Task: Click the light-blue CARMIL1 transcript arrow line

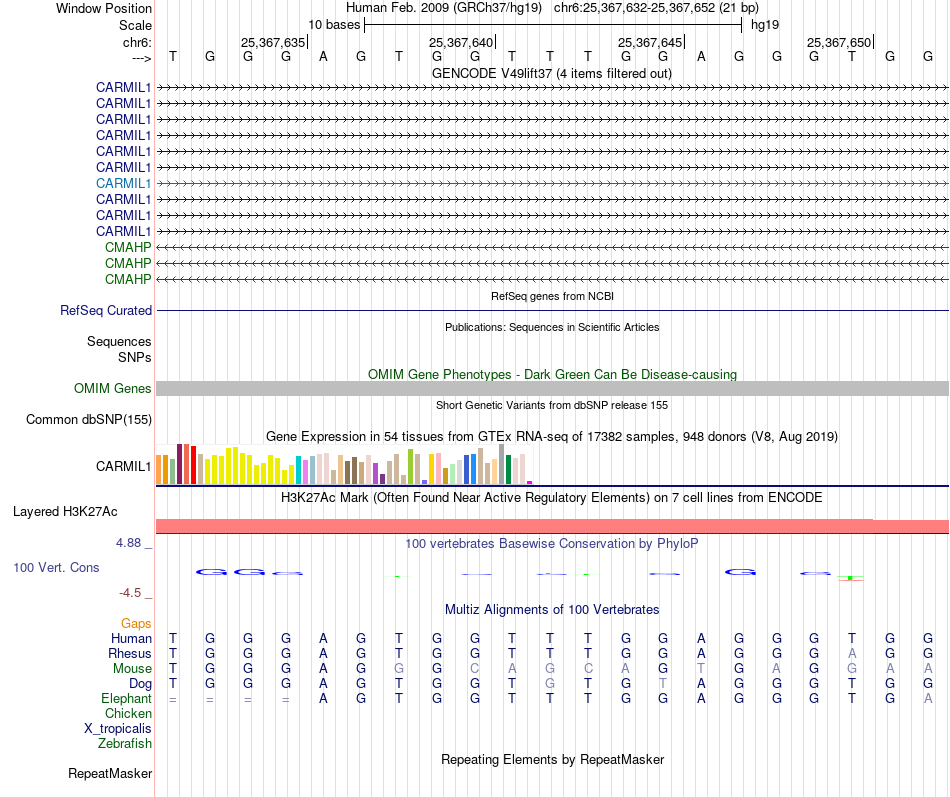Action: click(x=552, y=183)
